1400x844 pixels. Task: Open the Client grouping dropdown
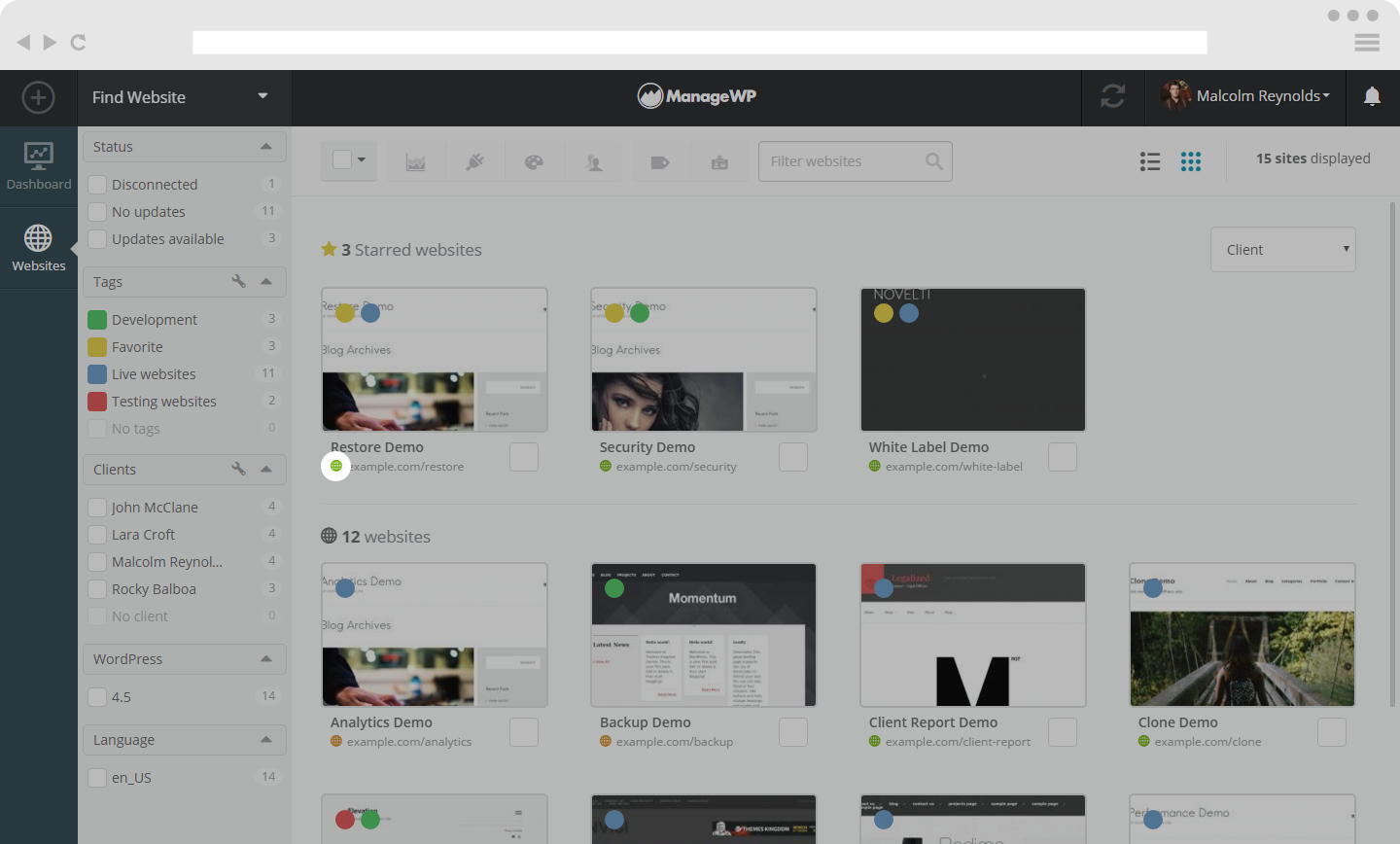[x=1283, y=250]
